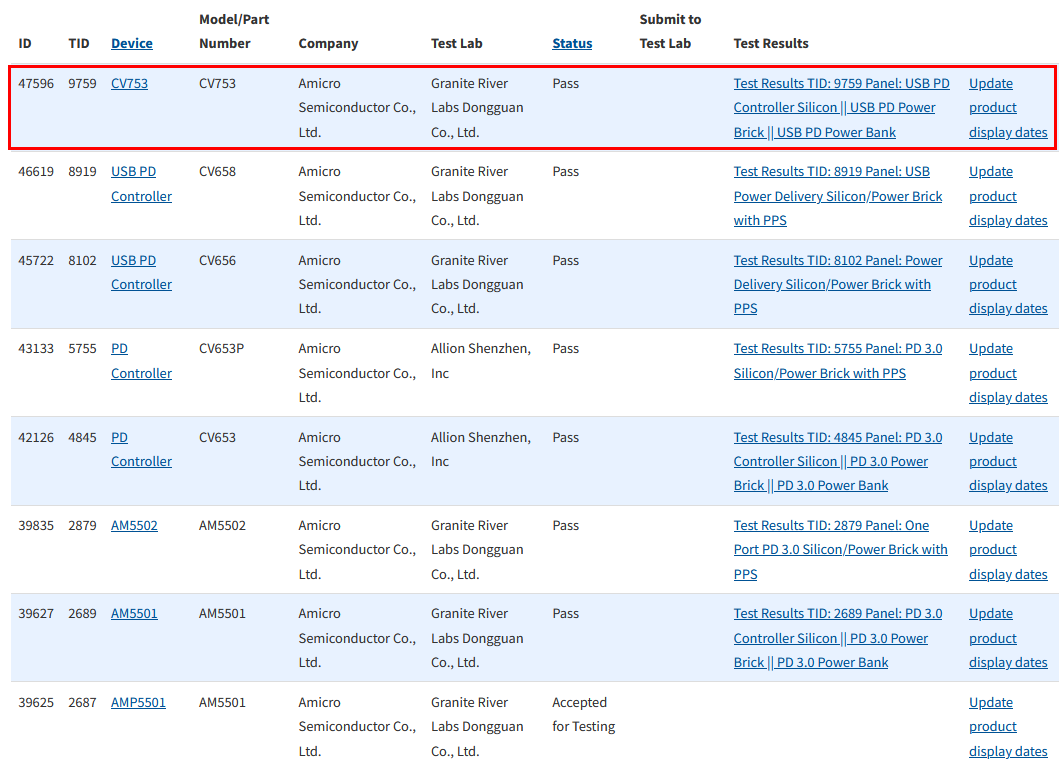This screenshot has width=1064, height=765.
Task: Select ID cell 39625
Action: point(36,703)
